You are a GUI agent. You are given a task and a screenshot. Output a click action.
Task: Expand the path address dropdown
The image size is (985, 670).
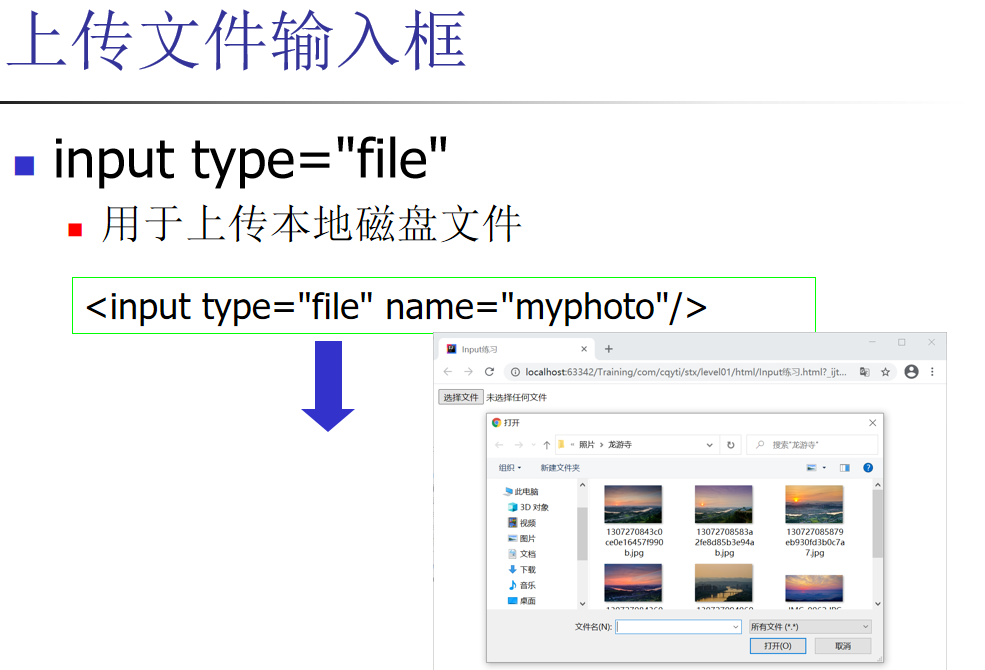coord(709,445)
